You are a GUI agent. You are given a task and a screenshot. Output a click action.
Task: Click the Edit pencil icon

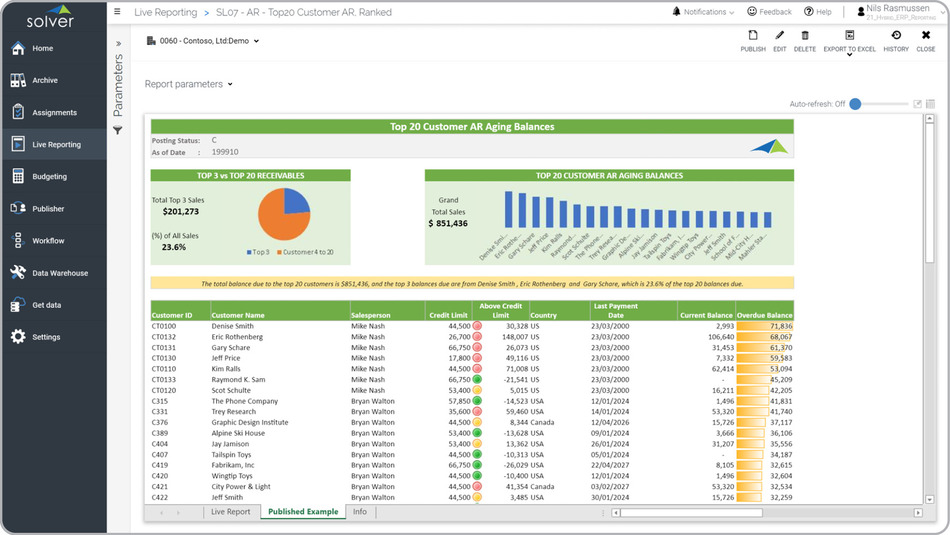tap(780, 36)
